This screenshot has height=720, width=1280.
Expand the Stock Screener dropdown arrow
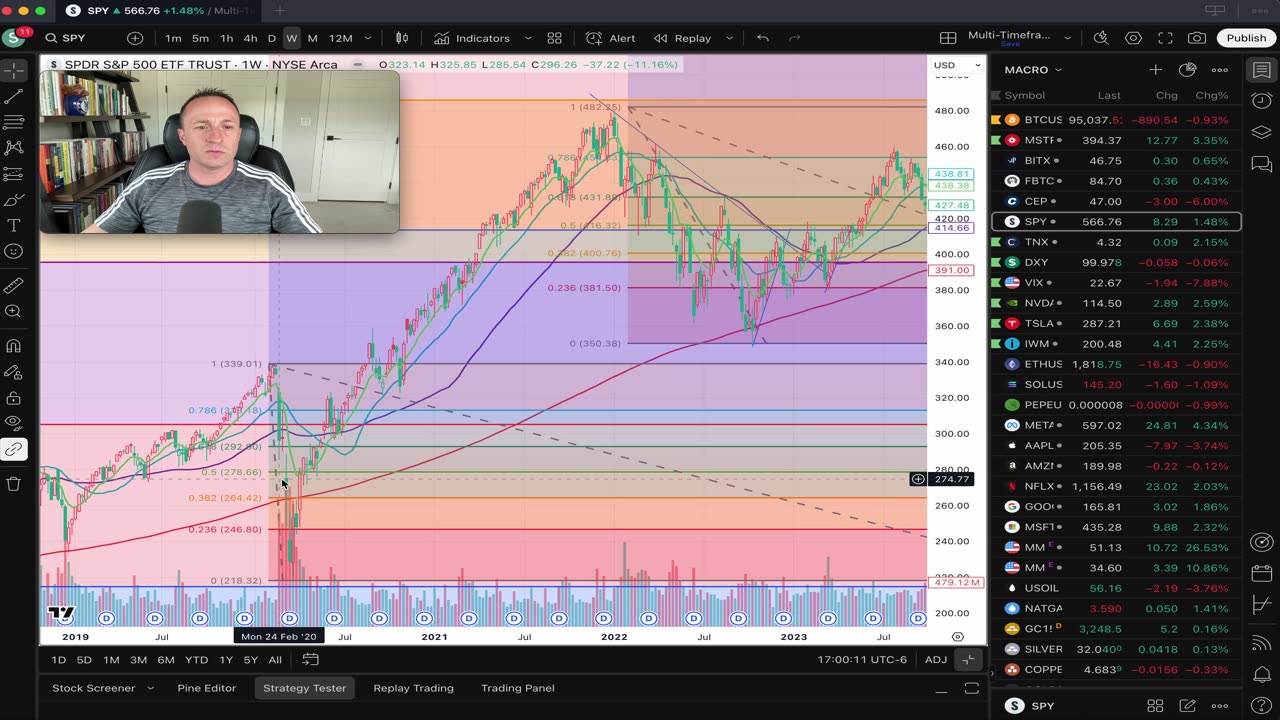click(151, 688)
